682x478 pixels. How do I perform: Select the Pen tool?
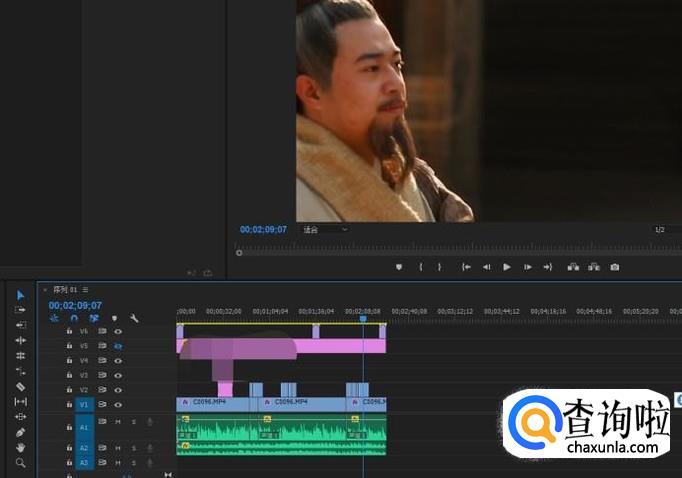[21, 432]
